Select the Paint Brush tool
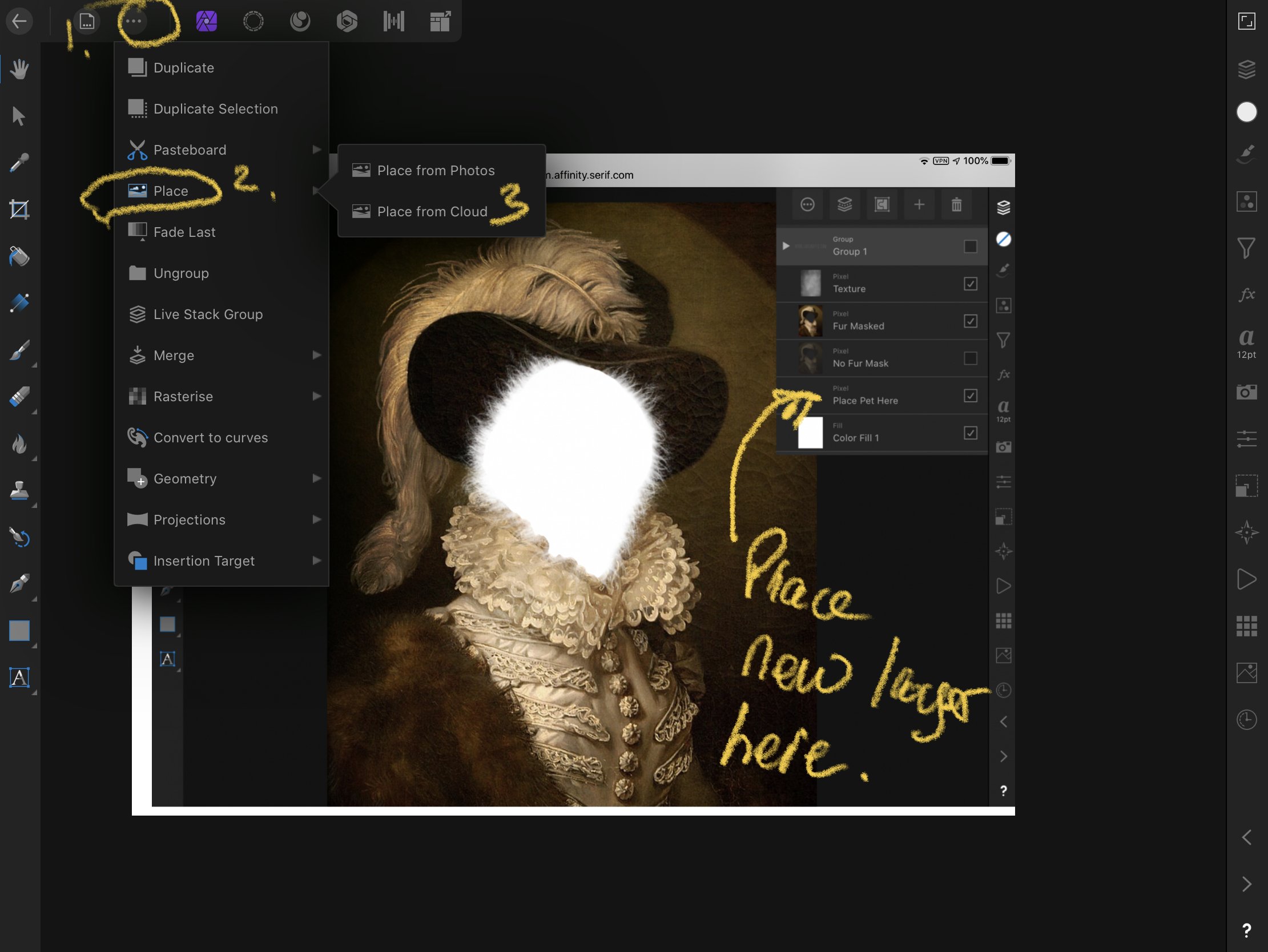 click(19, 350)
